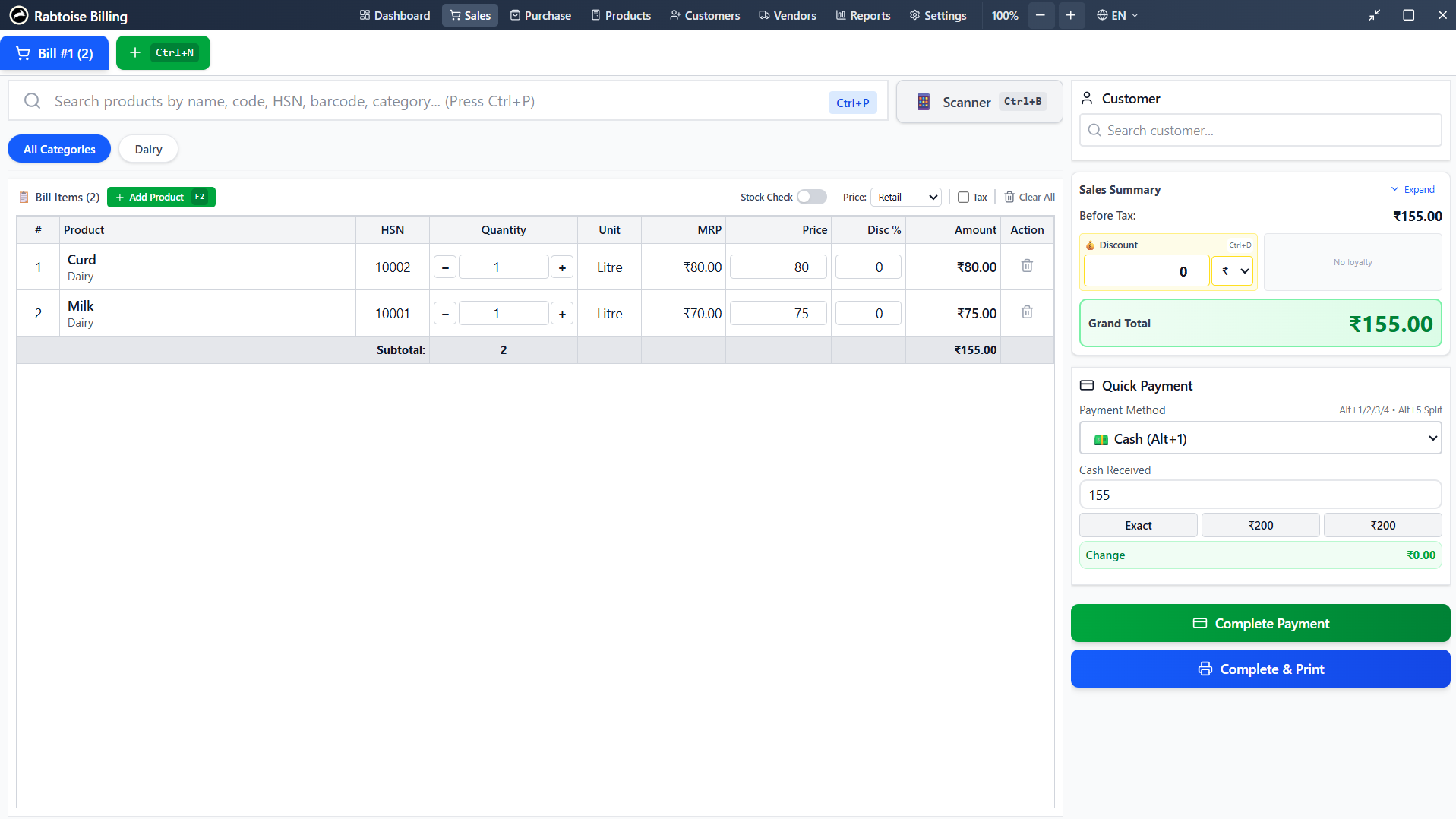Viewport: 1456px width, 819px height.
Task: Open the barcode Scanner
Action: pyautogui.click(x=979, y=102)
